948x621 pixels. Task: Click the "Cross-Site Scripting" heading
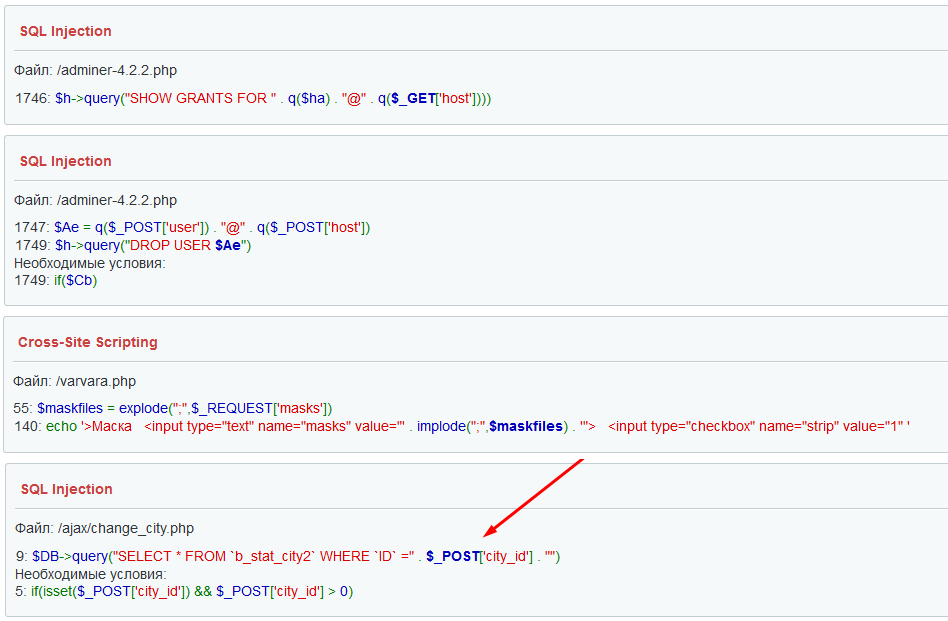coord(88,342)
